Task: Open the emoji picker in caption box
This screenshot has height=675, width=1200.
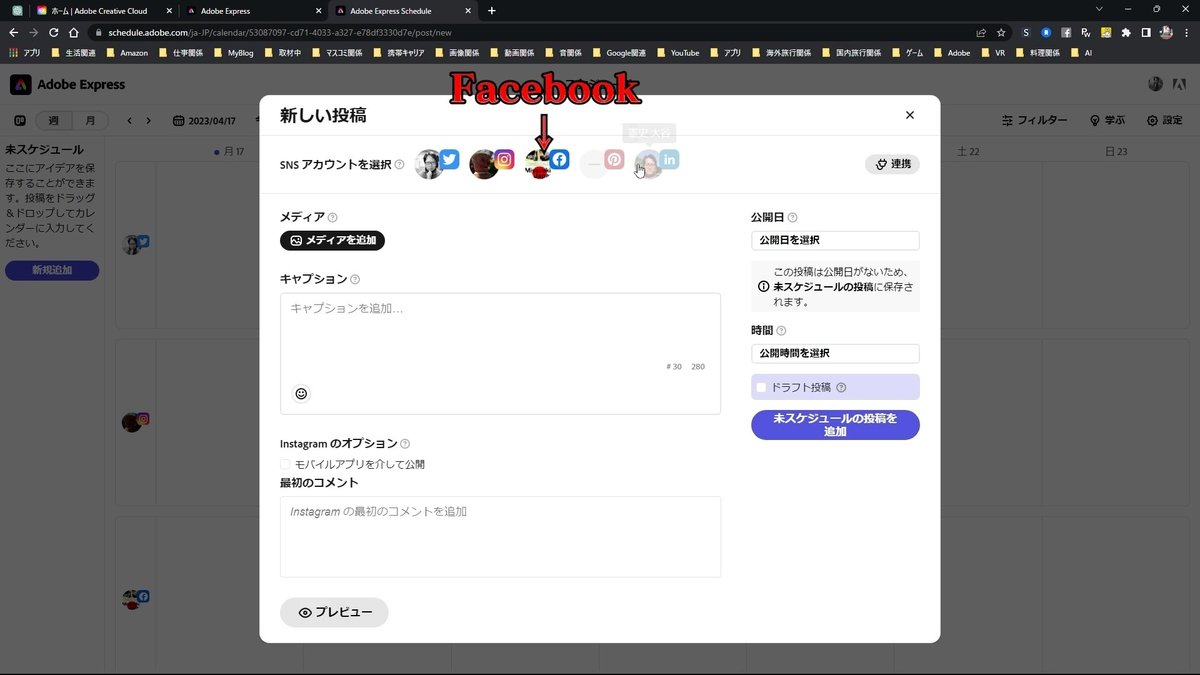Action: [x=301, y=394]
